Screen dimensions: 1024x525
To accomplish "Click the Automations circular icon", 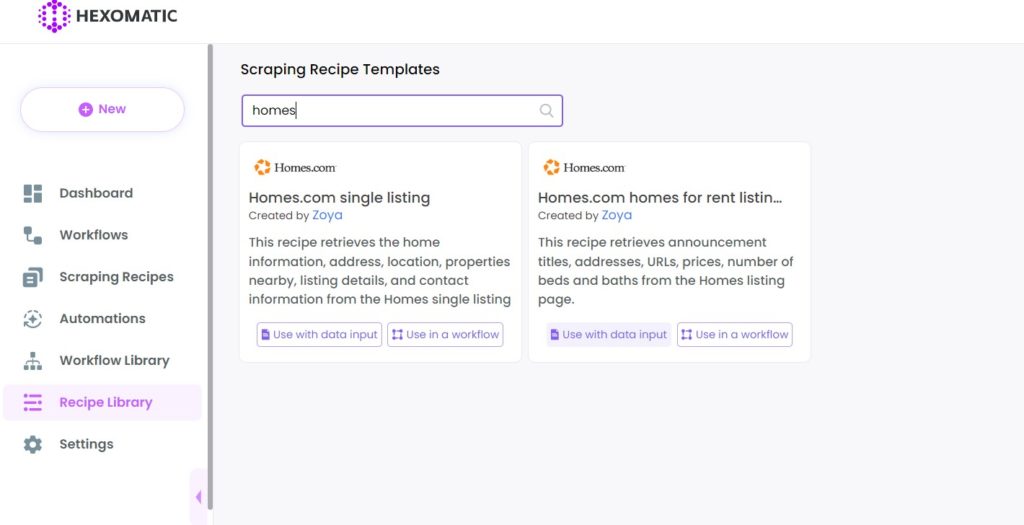I will pyautogui.click(x=33, y=319).
